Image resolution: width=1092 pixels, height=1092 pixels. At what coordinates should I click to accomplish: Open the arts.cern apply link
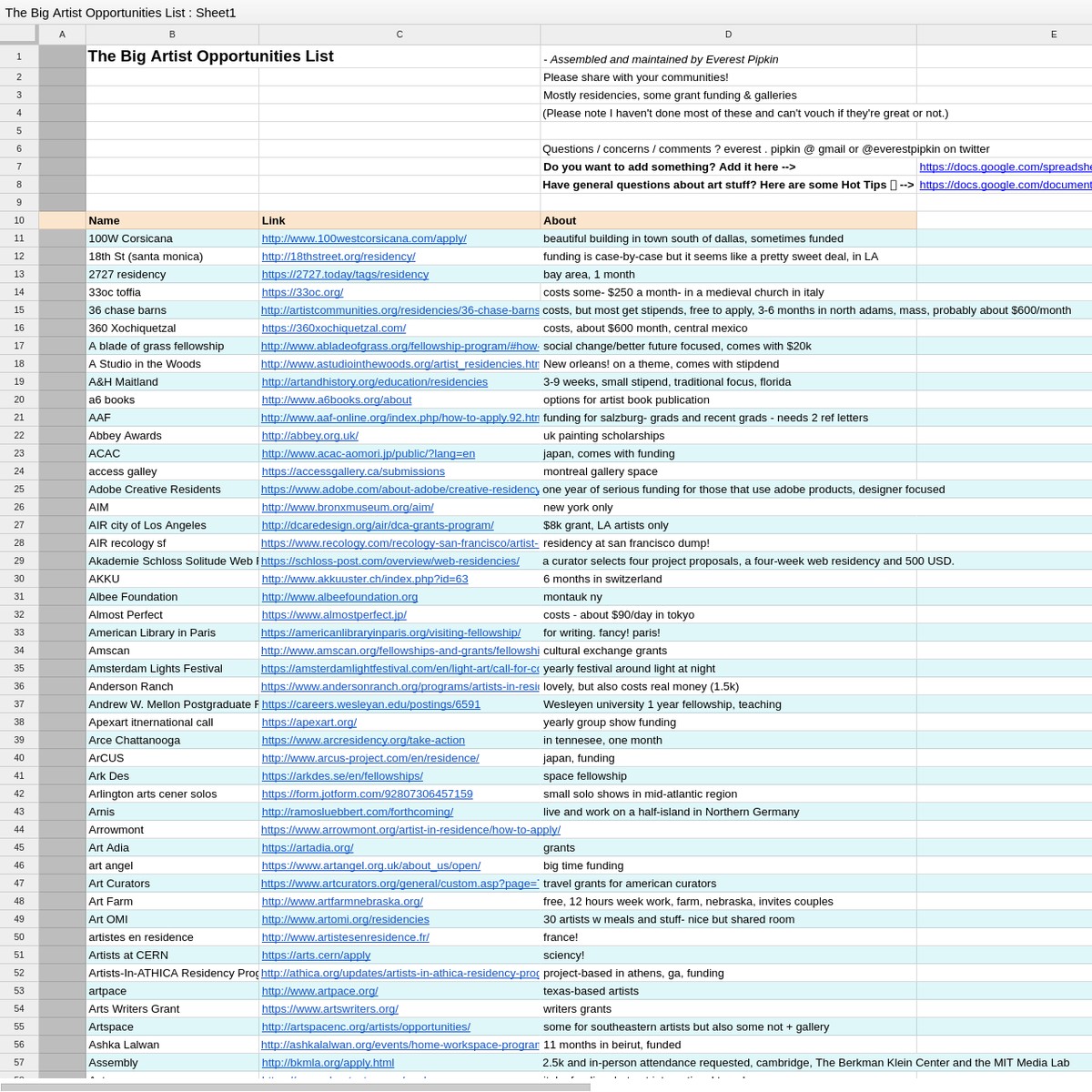coord(316,955)
